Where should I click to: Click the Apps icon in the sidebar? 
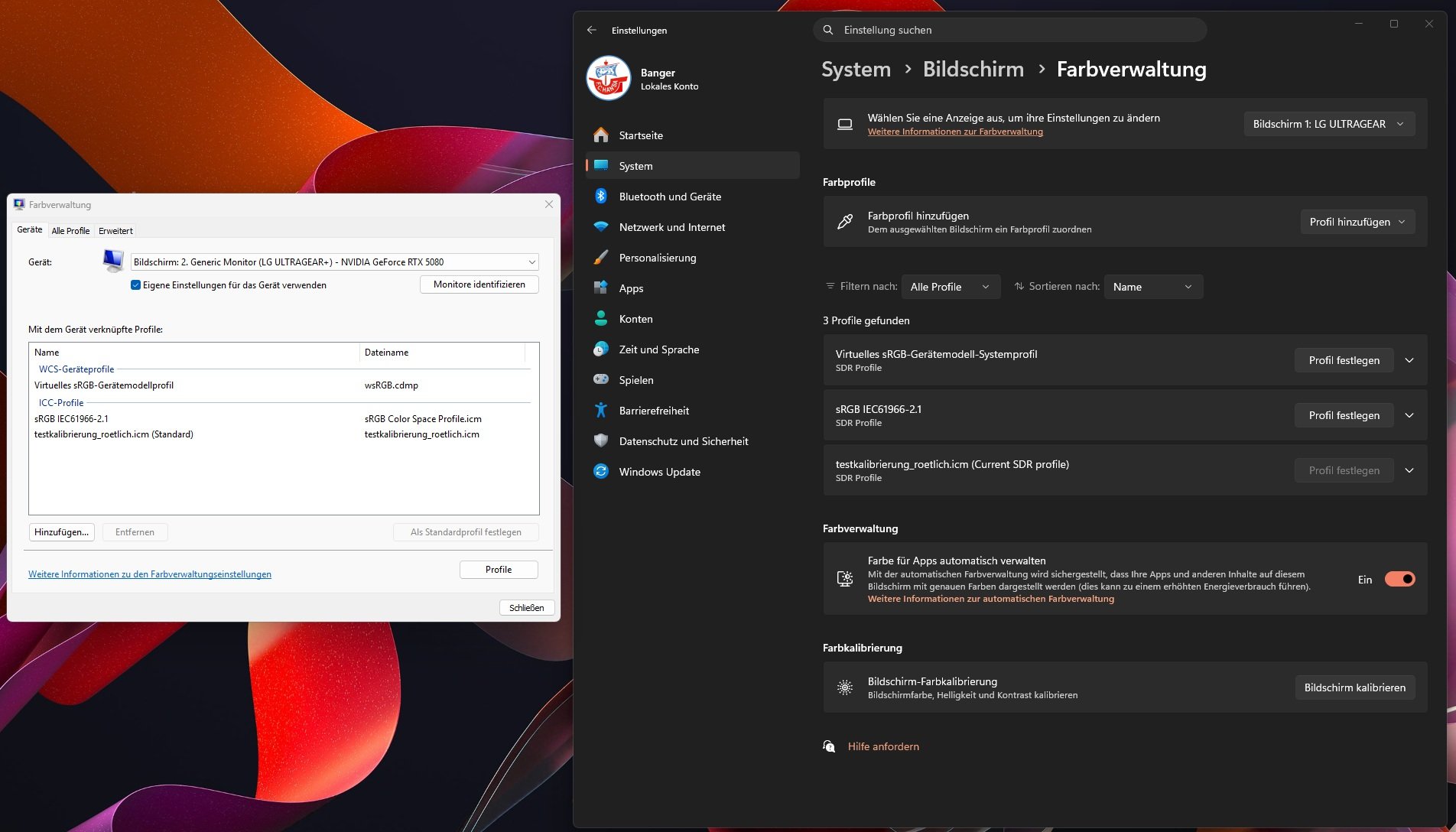601,288
